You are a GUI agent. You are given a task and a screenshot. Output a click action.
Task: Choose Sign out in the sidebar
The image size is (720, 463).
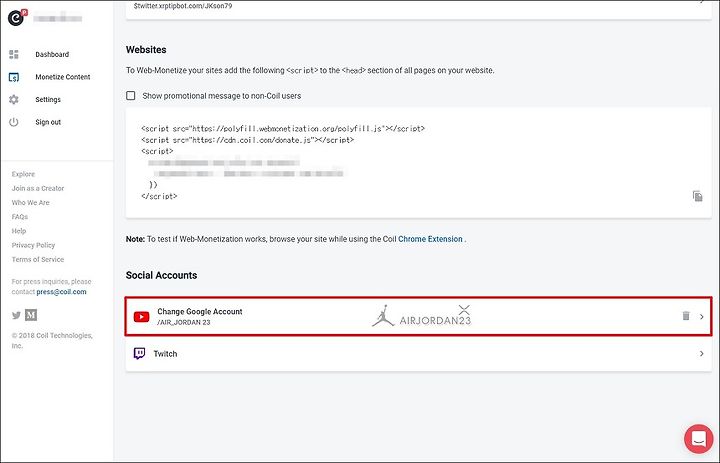48,122
